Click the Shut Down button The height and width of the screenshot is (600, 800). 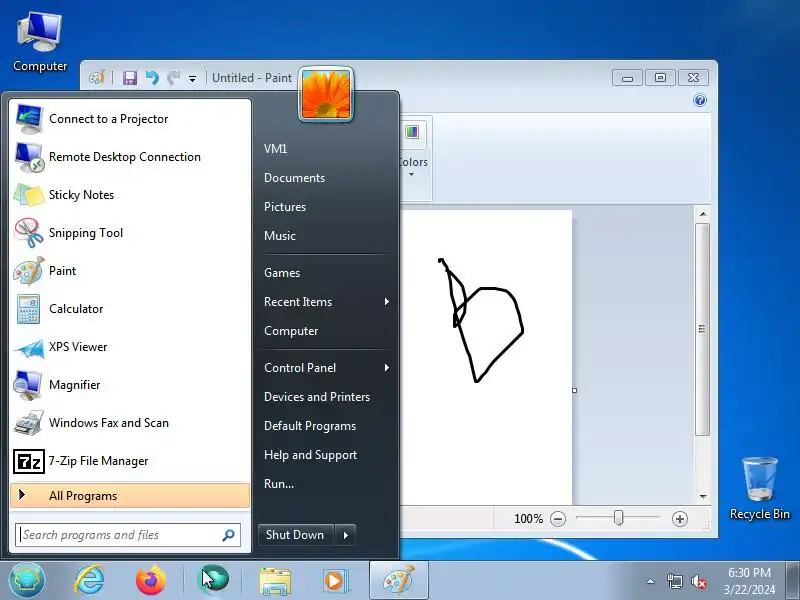296,535
